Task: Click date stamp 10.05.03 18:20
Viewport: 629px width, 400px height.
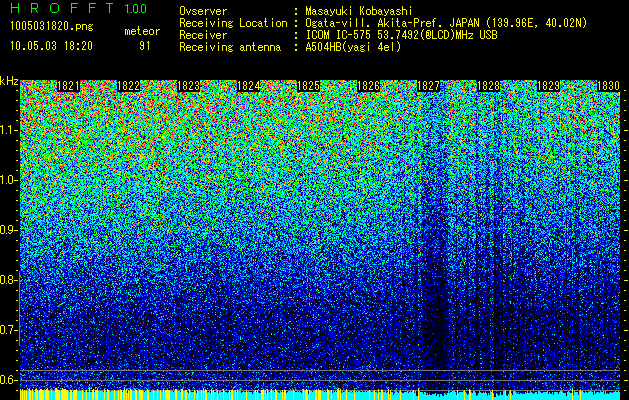Action: pyautogui.click(x=51, y=46)
